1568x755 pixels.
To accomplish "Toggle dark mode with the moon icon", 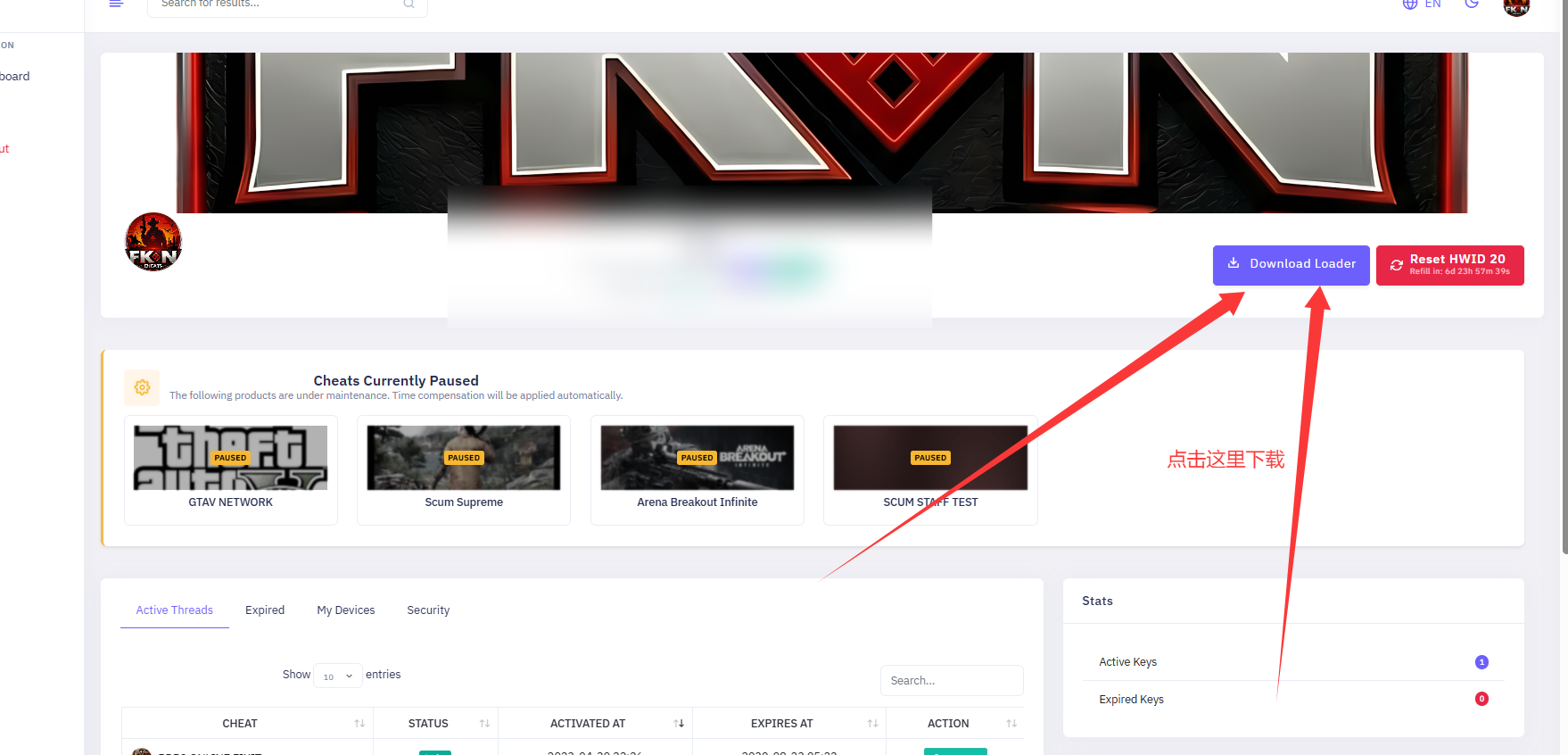I will [x=1472, y=4].
